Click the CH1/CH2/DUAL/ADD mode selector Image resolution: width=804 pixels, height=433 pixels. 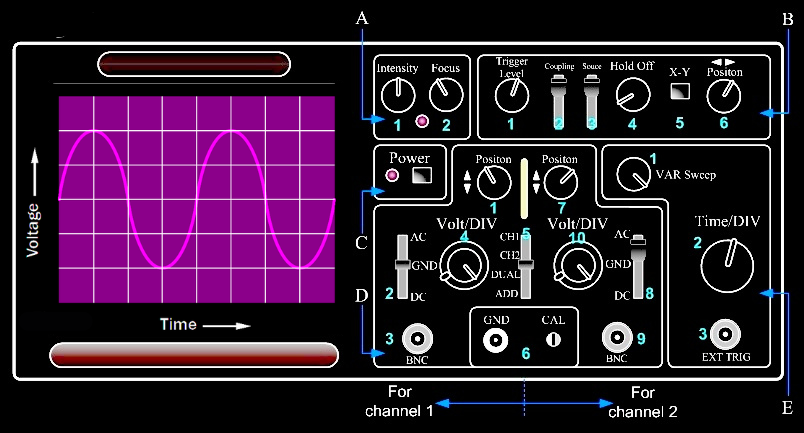click(524, 265)
